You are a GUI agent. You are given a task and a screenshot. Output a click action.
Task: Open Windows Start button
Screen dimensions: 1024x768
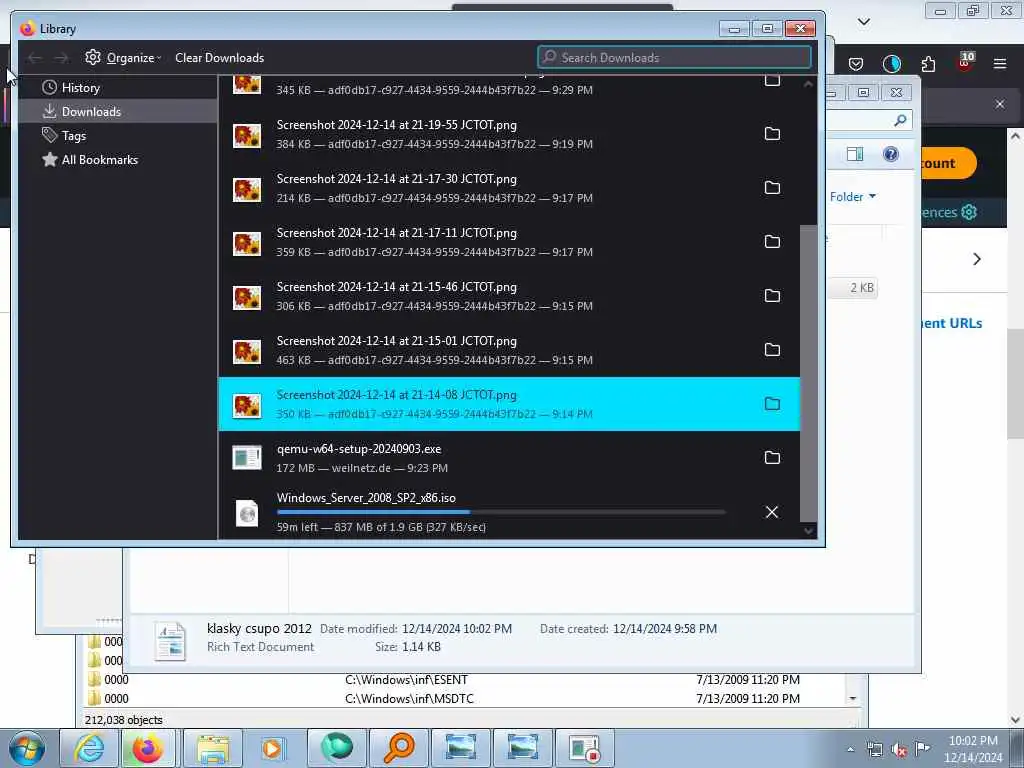click(x=26, y=748)
